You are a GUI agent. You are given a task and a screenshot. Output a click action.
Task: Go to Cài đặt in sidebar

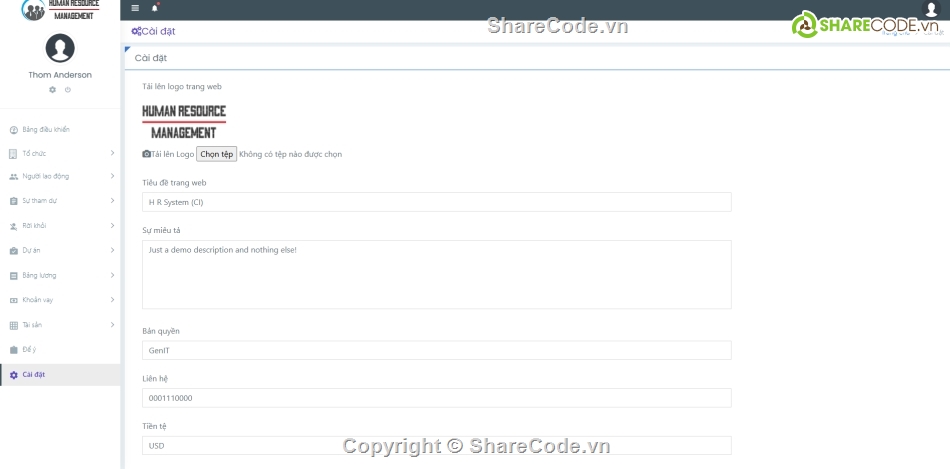[33, 374]
